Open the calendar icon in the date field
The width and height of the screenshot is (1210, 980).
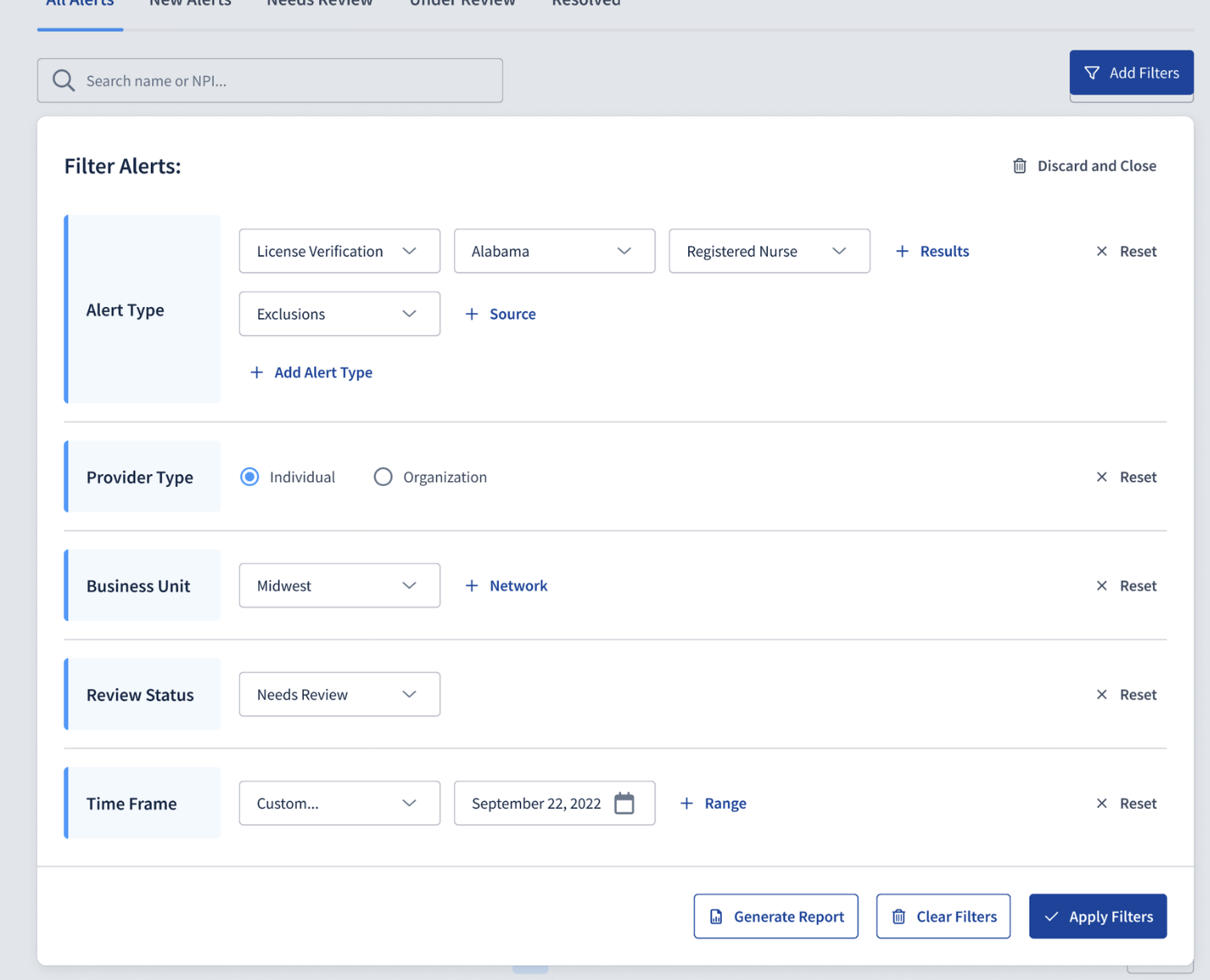624,803
